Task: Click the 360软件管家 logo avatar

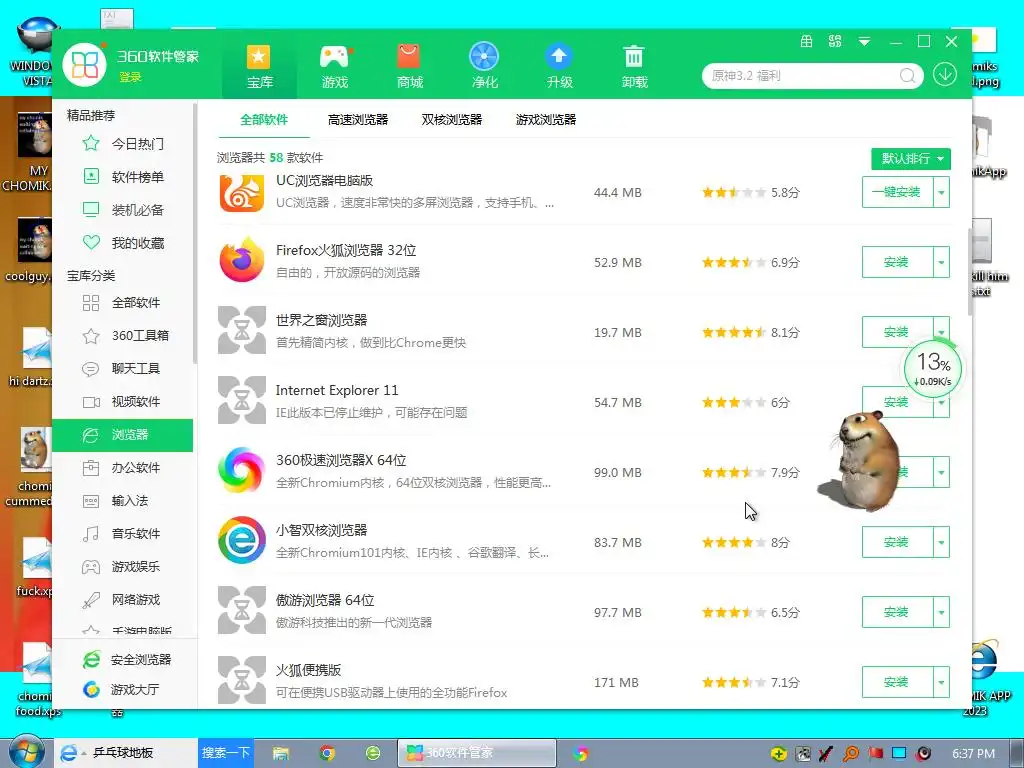Action: (x=84, y=65)
